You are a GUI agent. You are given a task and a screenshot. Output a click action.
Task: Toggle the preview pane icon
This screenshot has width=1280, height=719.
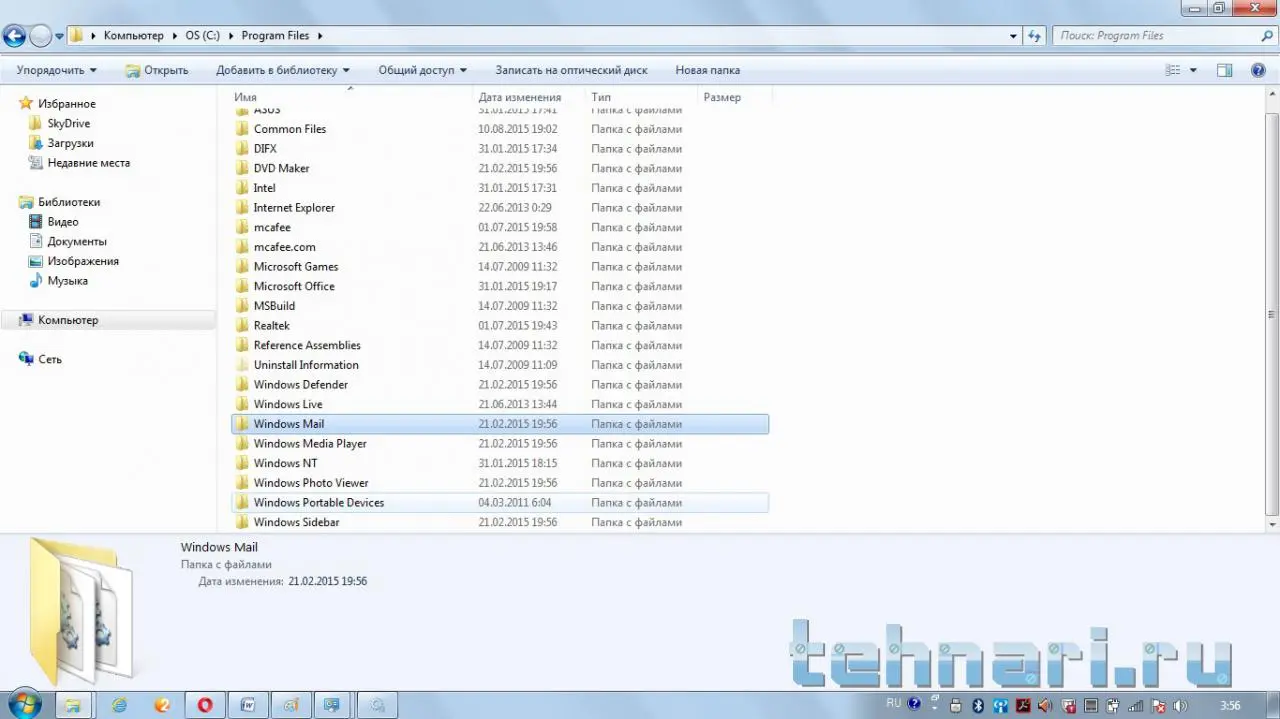pos(1224,70)
